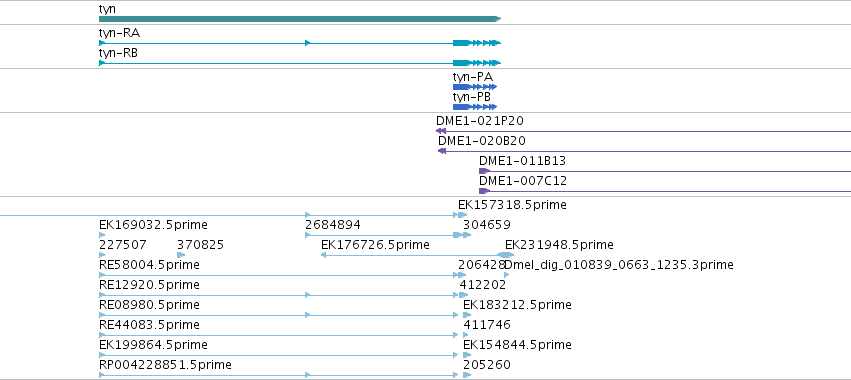
Task: Select the RP004228851.5prime EST label
Action: [x=165, y=365]
